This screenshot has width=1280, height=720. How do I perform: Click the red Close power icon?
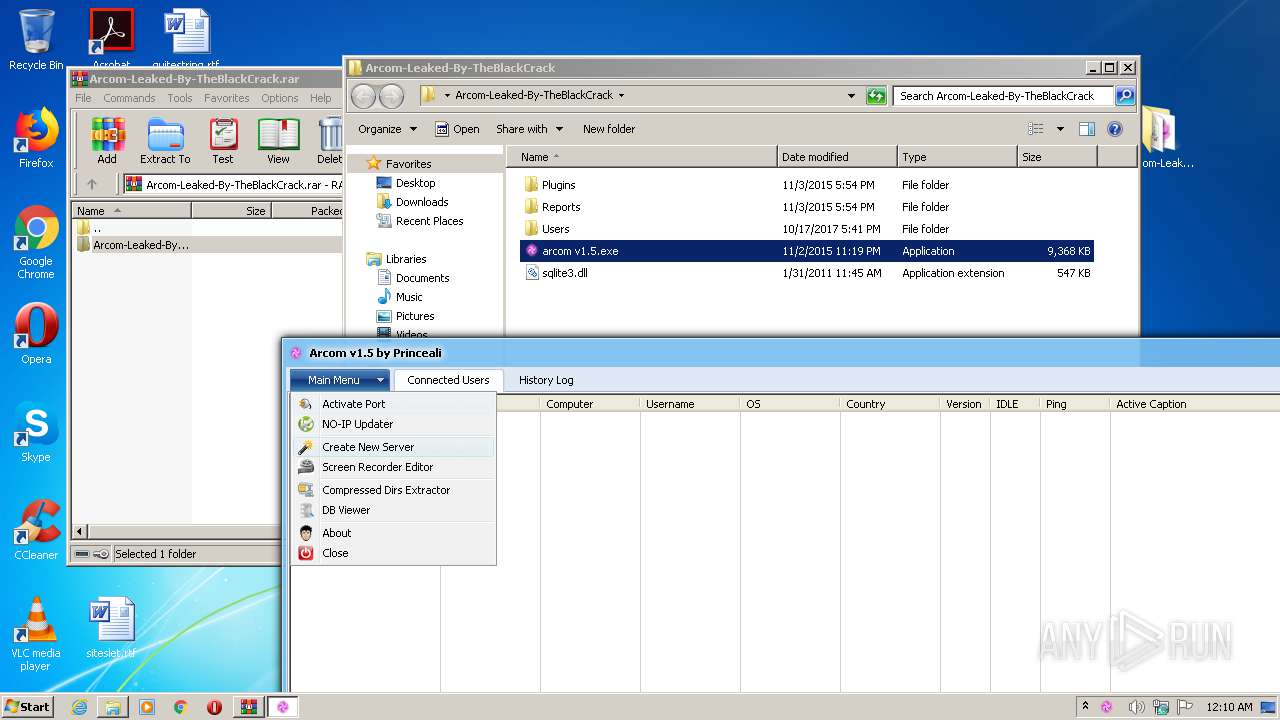[306, 553]
